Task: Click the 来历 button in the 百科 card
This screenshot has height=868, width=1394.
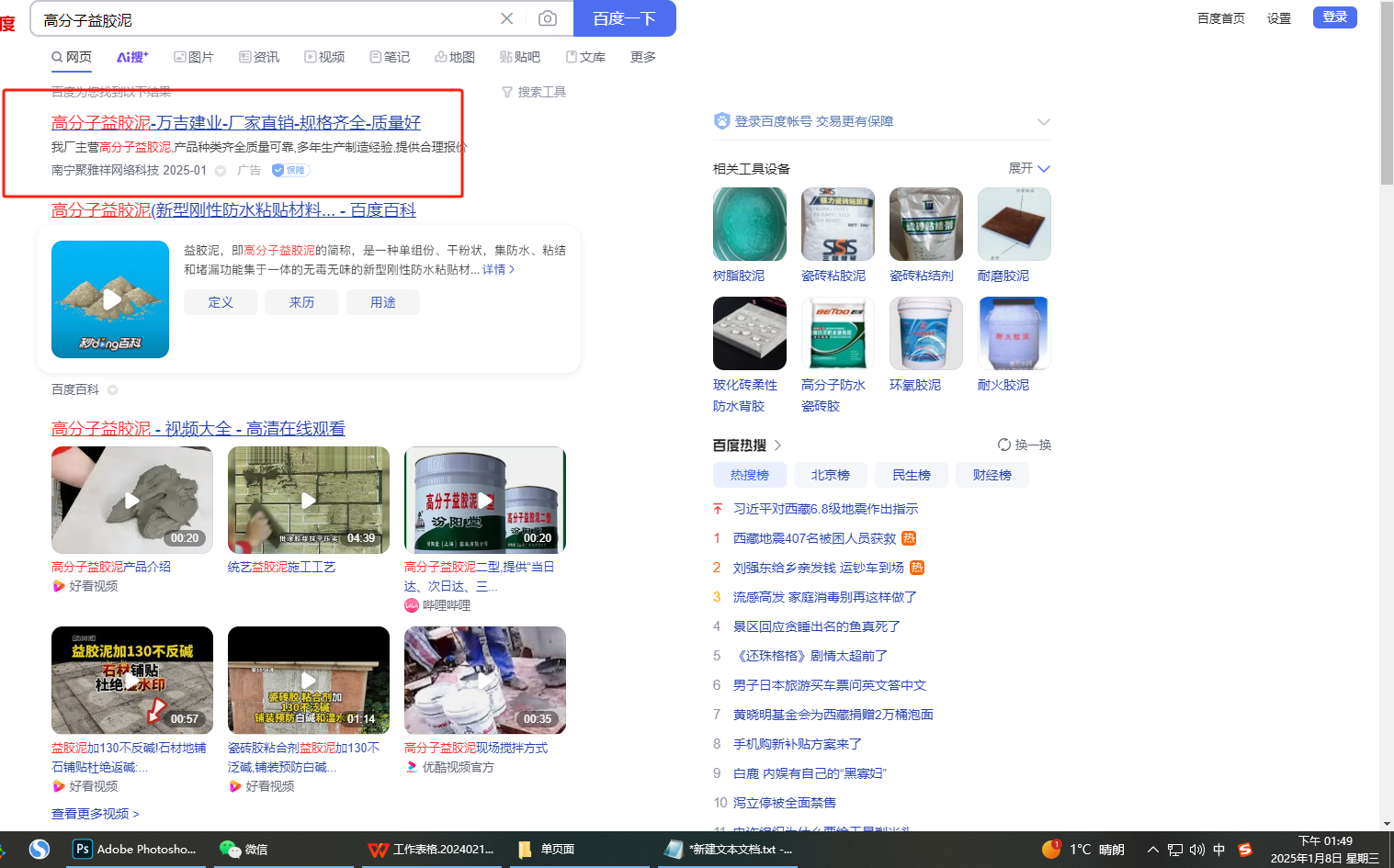Action: coord(301,302)
